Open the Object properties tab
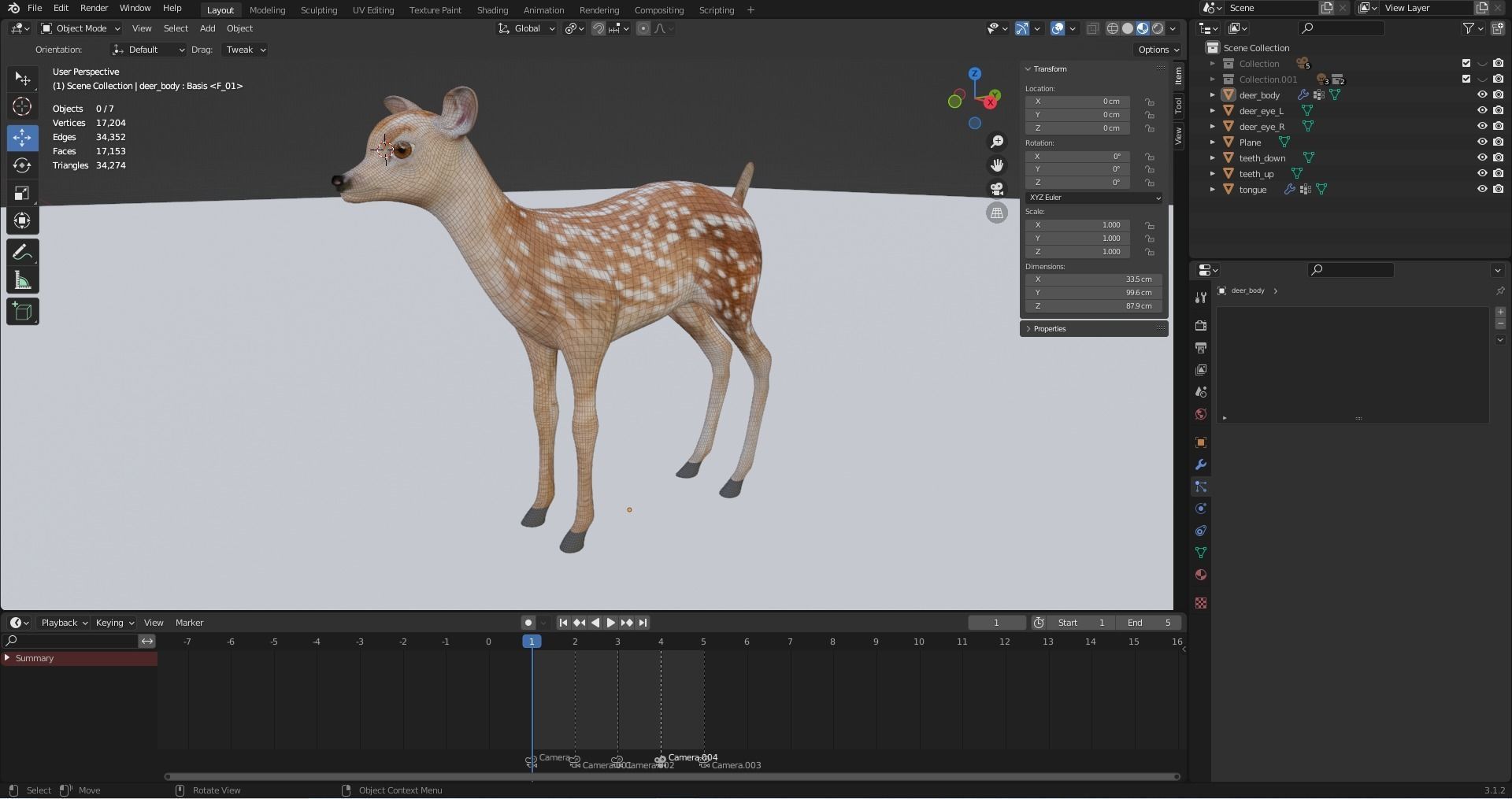Viewport: 1512px width, 799px height. click(x=1201, y=442)
